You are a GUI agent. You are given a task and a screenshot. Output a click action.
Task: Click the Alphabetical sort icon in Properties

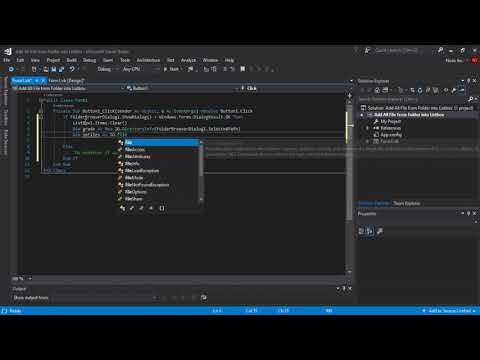click(370, 231)
